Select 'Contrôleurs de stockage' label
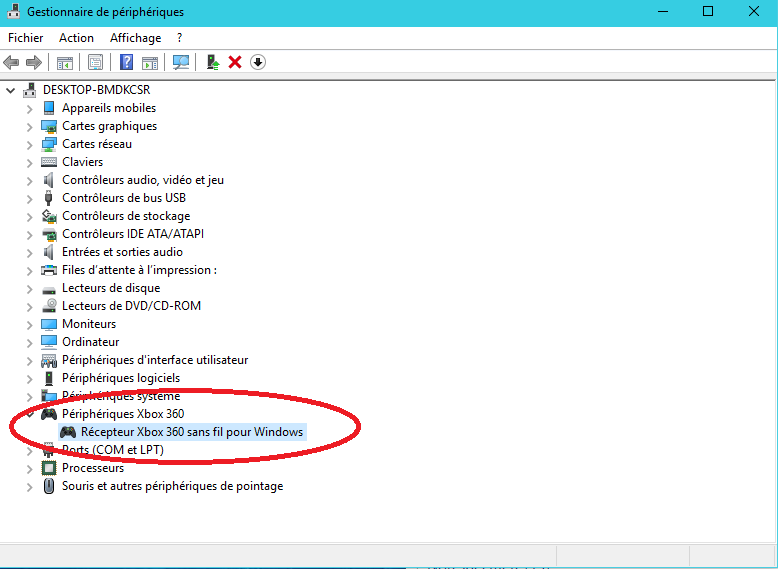778x569 pixels. coord(126,216)
